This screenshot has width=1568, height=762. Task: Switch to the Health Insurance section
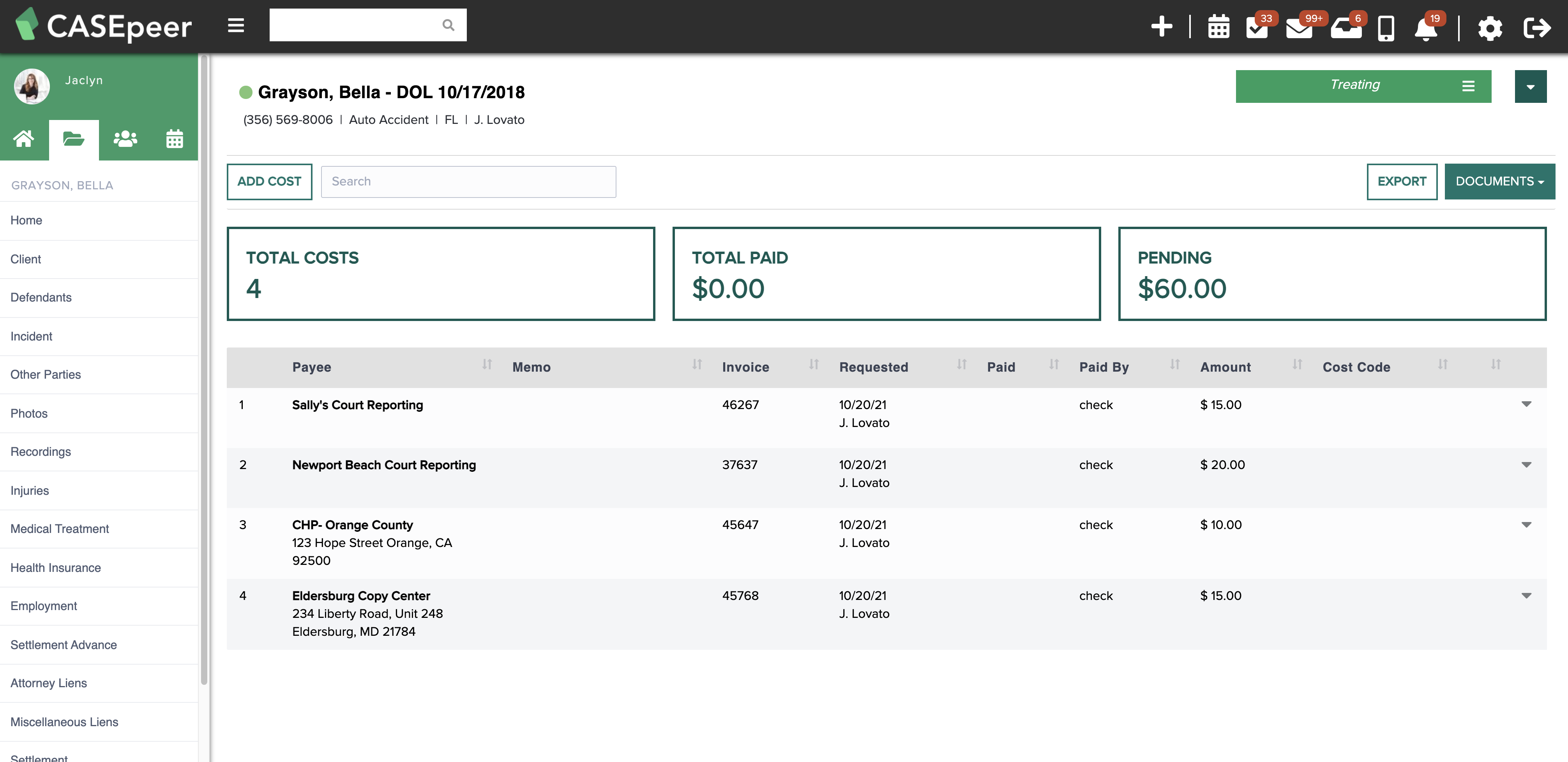(55, 567)
